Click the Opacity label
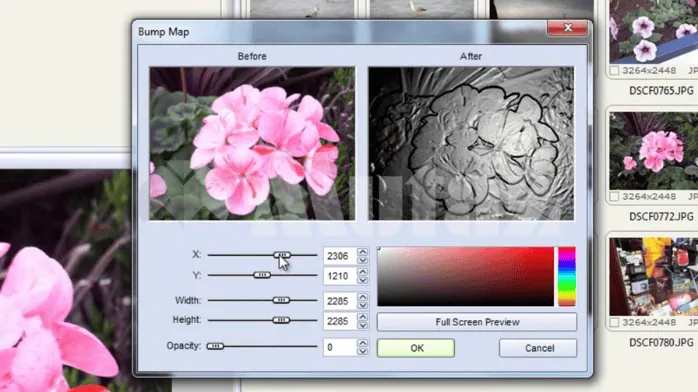 point(184,346)
